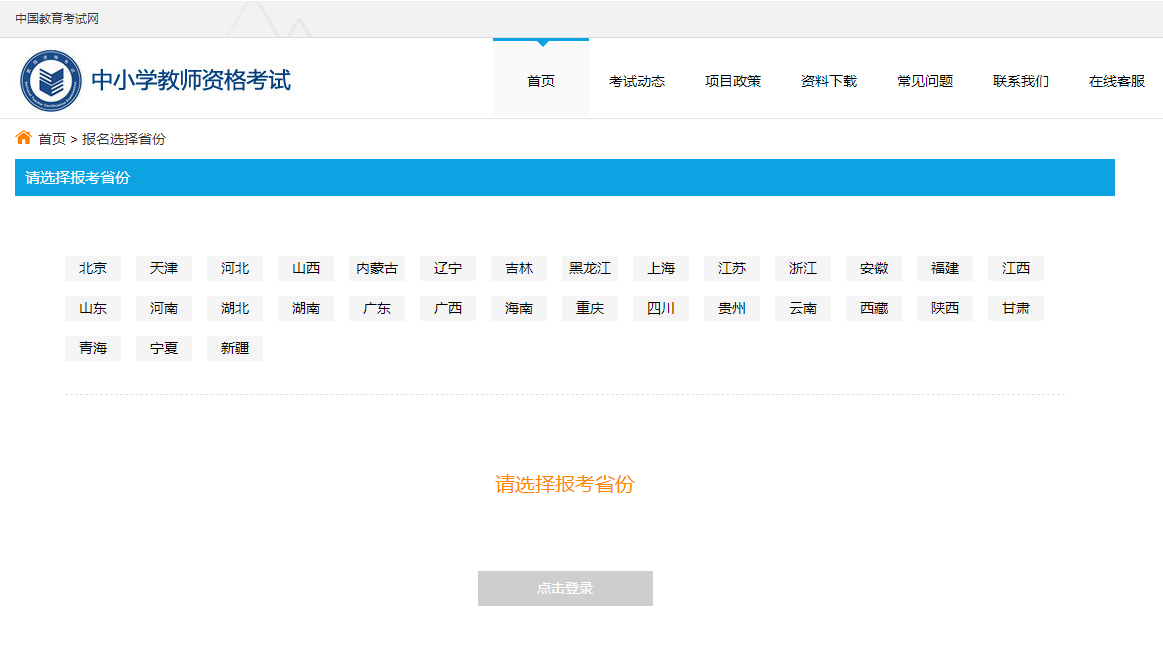Select province 黑龙江
This screenshot has width=1163, height=661.
tap(590, 268)
